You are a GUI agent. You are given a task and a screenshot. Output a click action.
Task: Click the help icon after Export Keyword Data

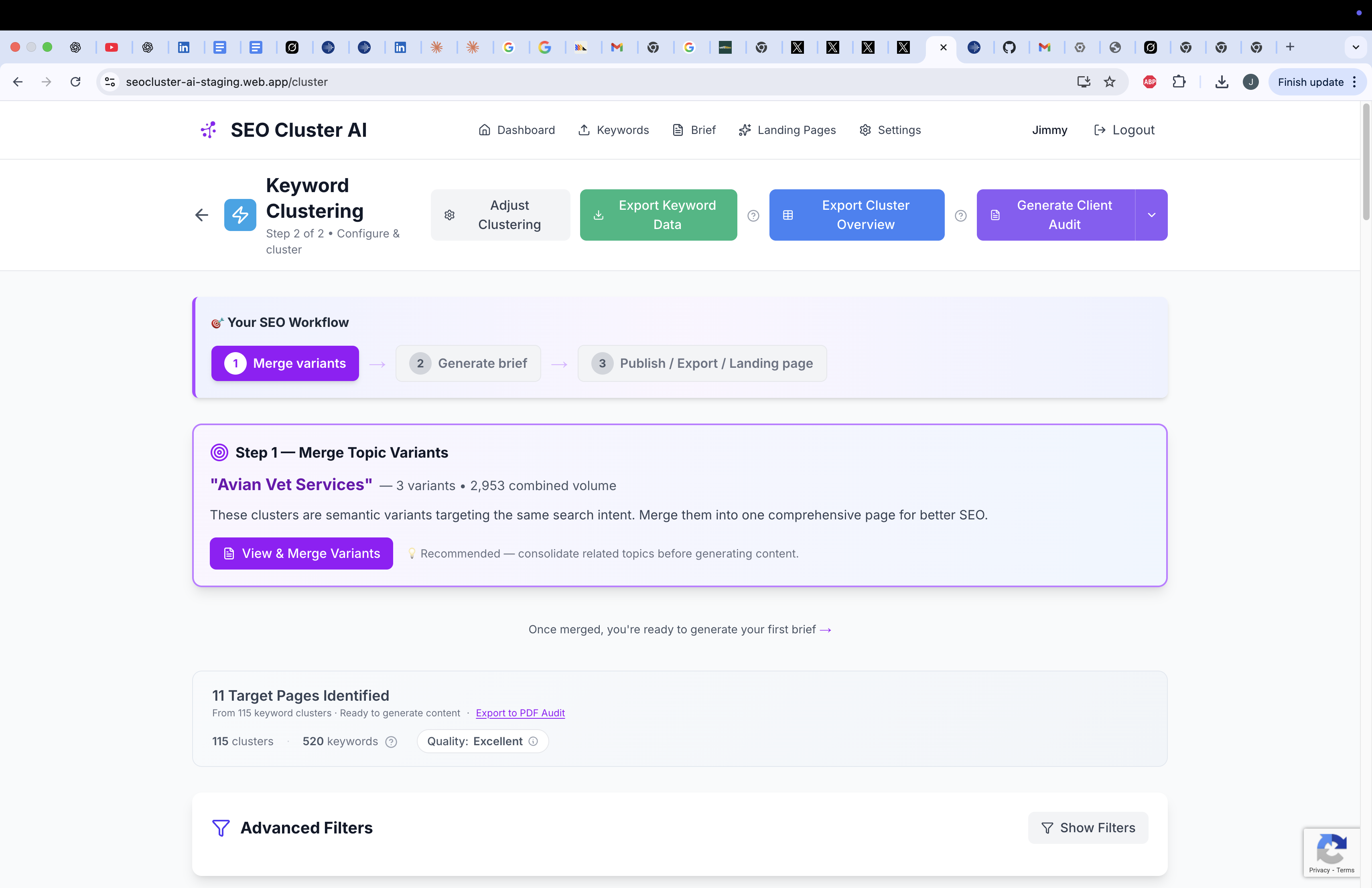(x=753, y=215)
